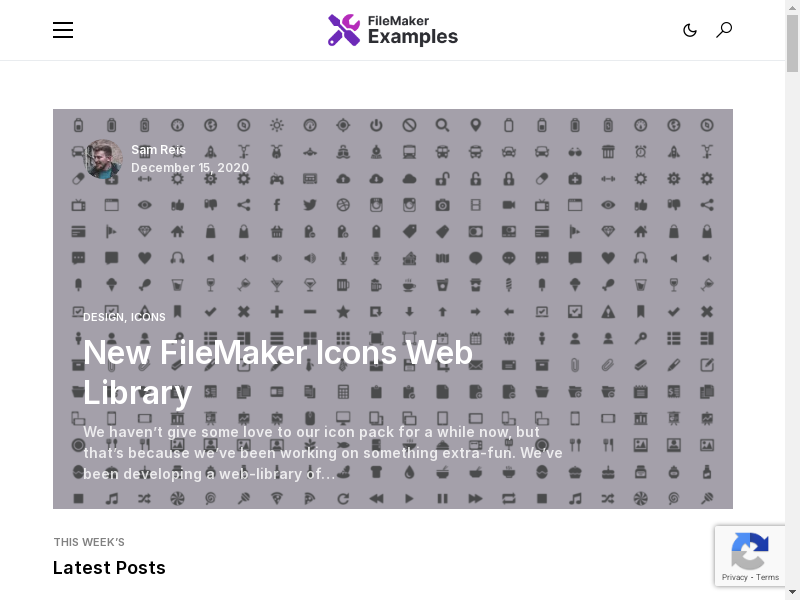The width and height of the screenshot is (800, 600).
Task: Click the scrollbar down arrow
Action: tap(792, 593)
